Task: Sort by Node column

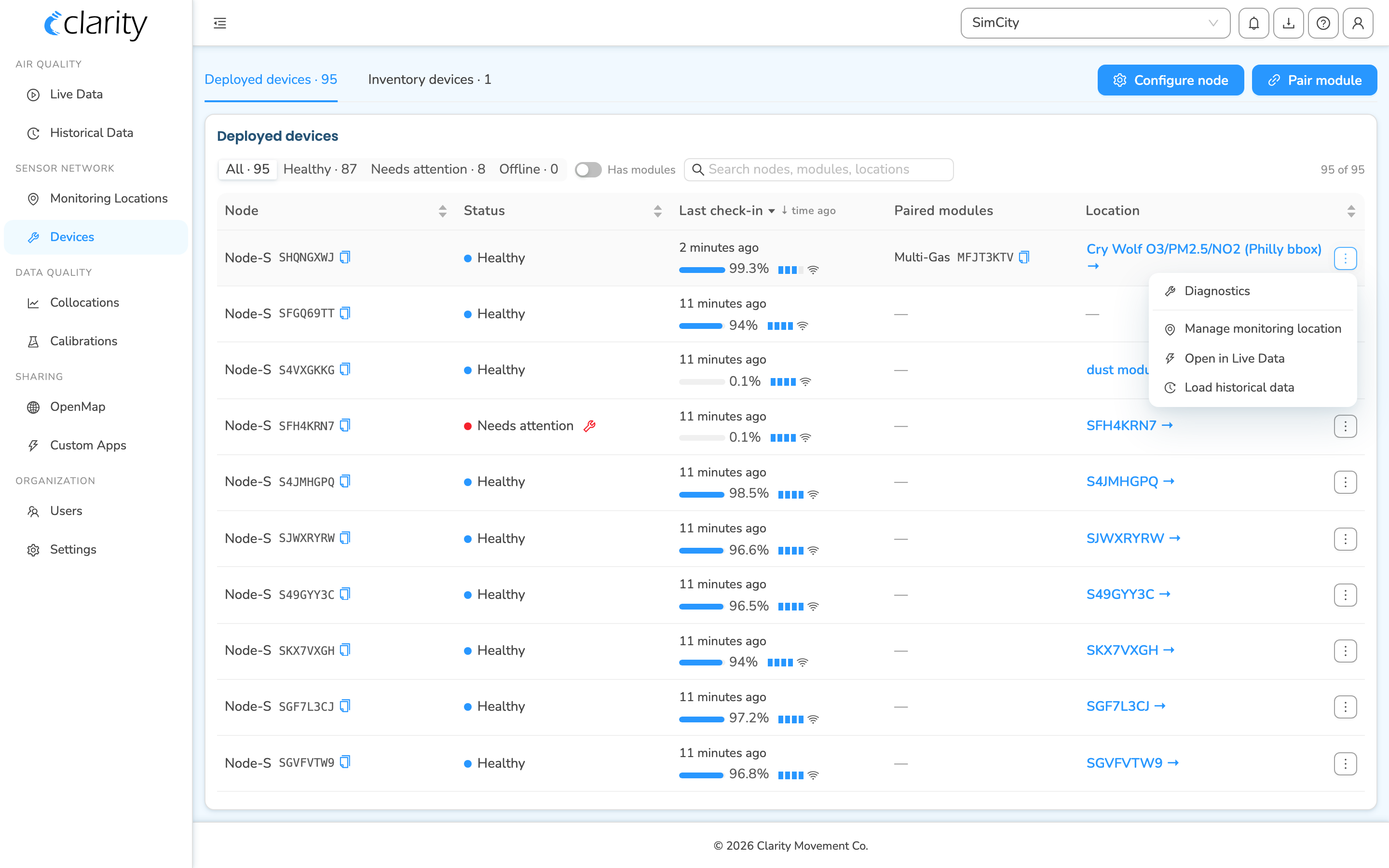Action: 443,211
